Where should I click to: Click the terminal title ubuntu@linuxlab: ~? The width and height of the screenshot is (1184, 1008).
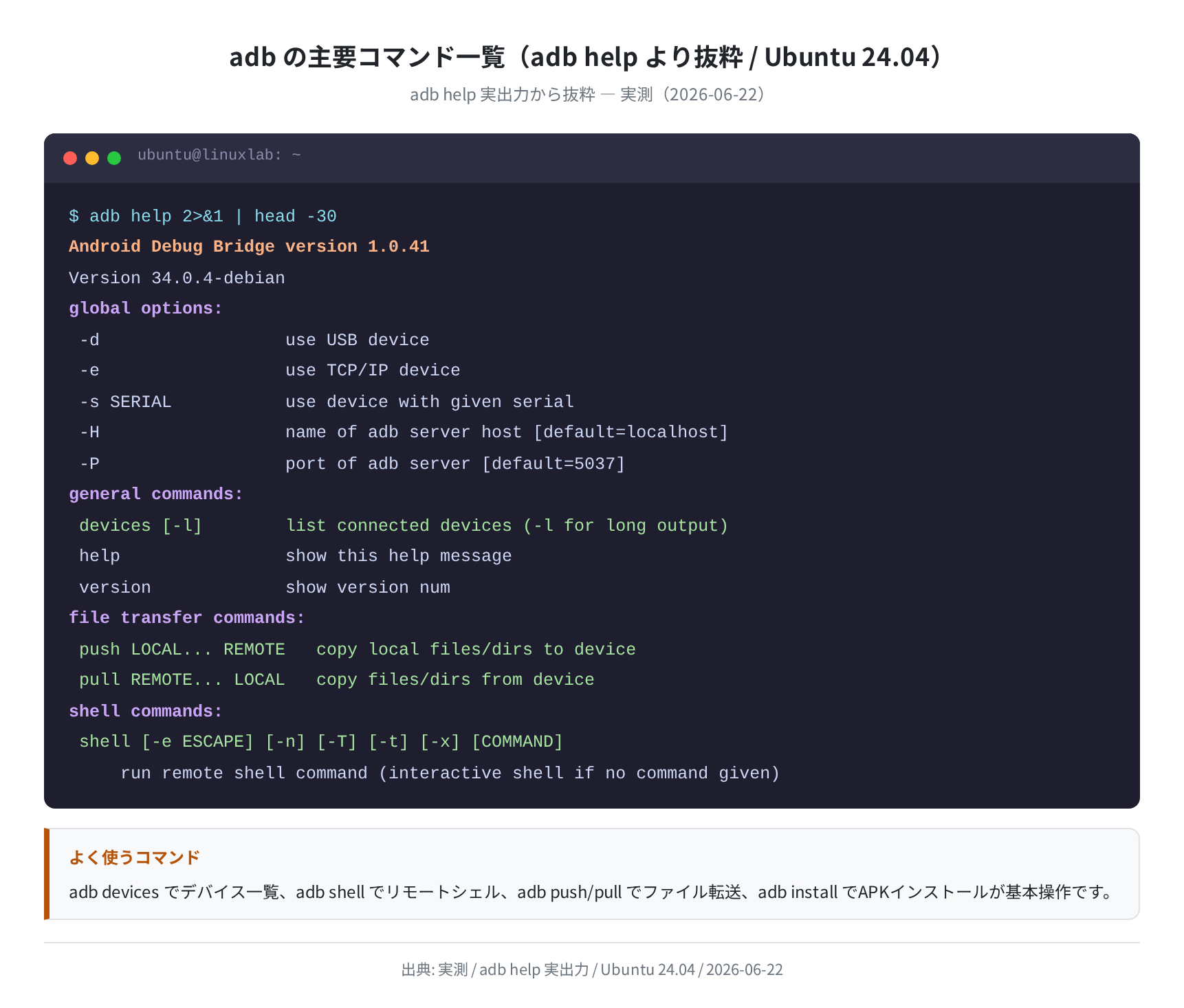(219, 155)
